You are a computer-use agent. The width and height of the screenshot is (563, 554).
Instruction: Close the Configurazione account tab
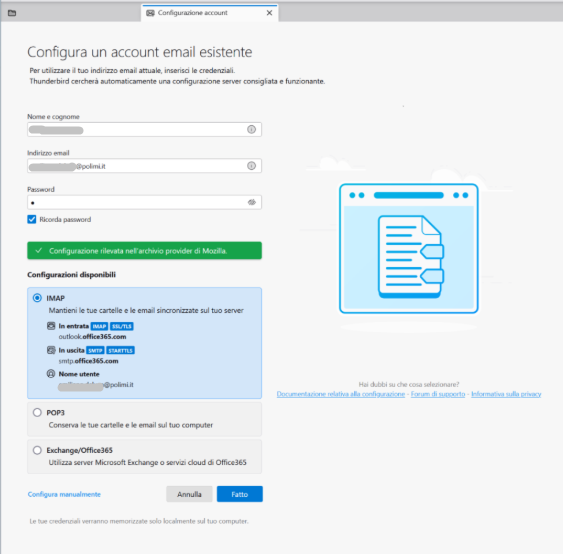pyautogui.click(x=269, y=13)
